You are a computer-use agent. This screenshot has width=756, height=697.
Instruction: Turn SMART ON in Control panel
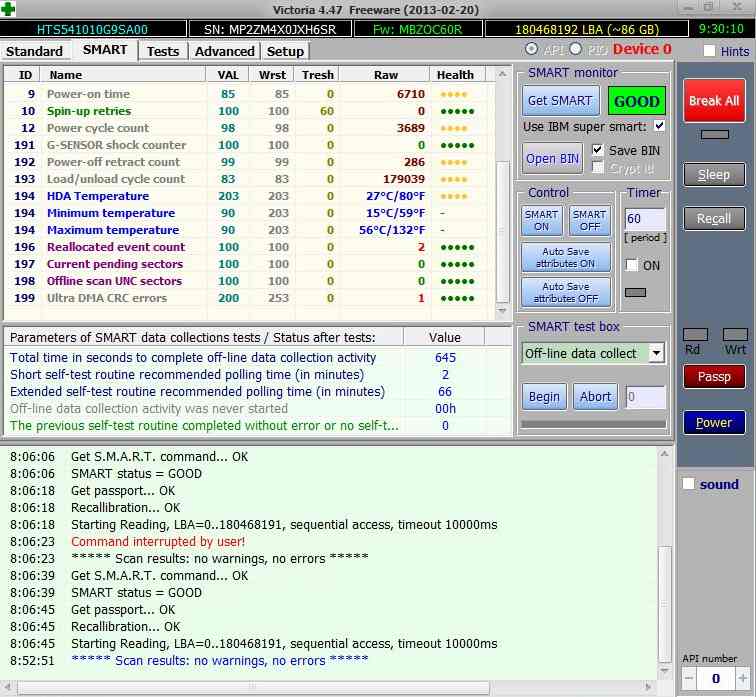[541, 220]
